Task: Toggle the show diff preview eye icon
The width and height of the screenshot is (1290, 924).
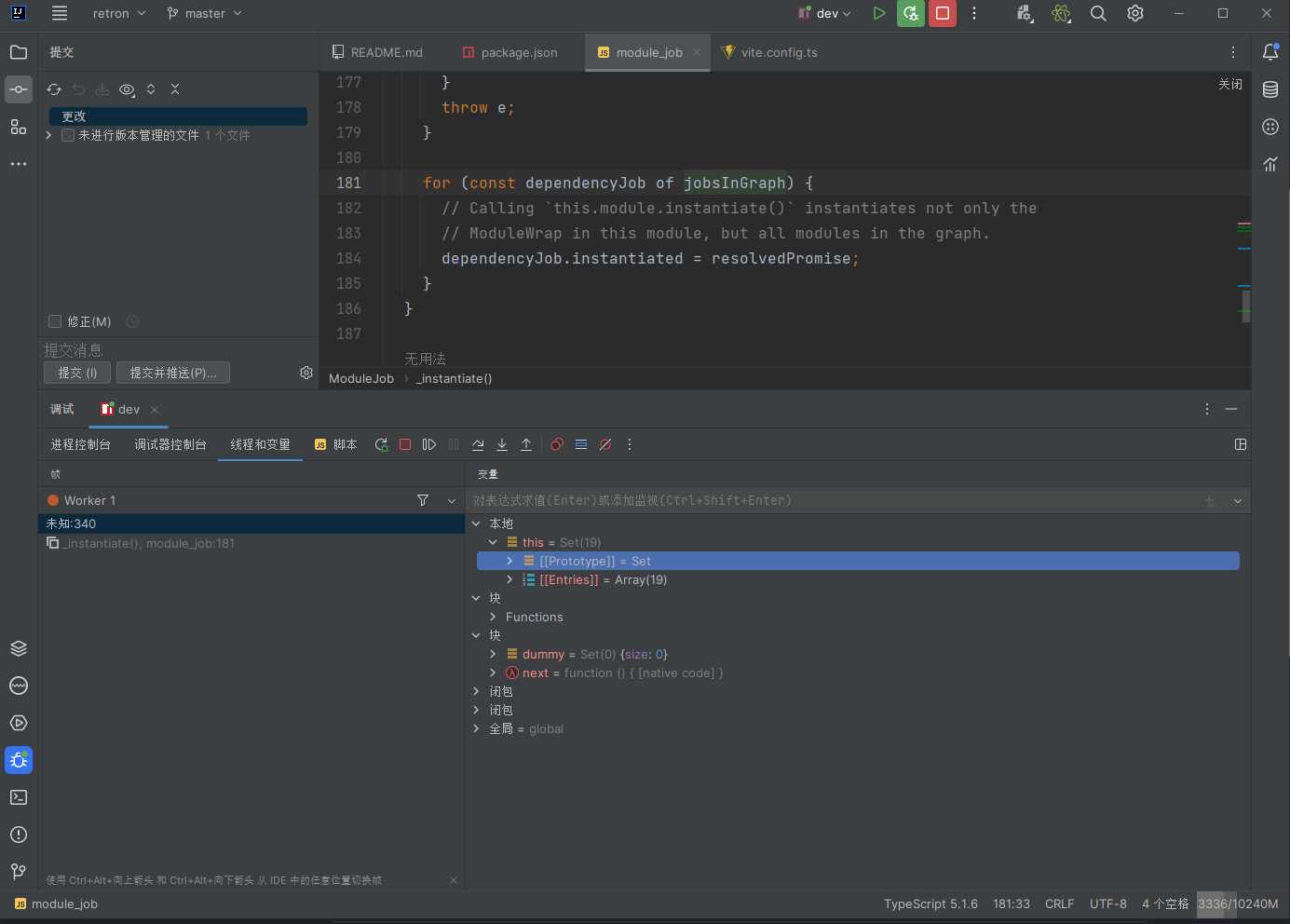Action: tap(127, 89)
